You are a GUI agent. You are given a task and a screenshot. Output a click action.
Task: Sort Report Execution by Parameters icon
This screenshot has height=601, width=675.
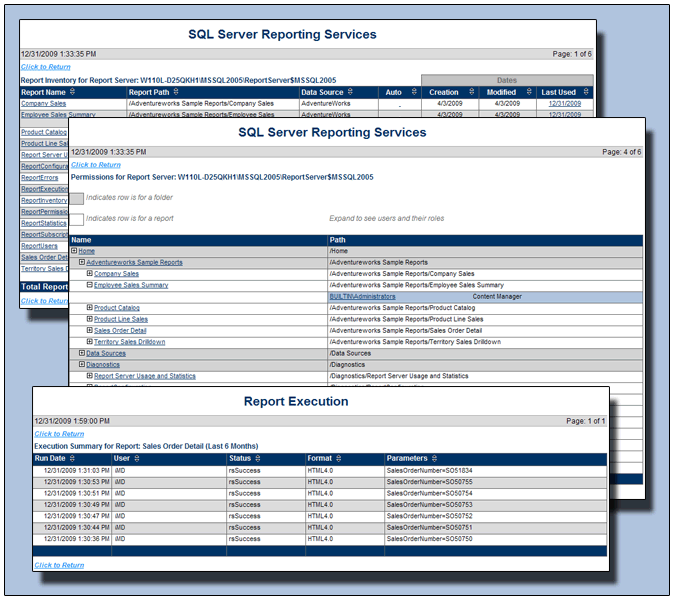[434, 458]
